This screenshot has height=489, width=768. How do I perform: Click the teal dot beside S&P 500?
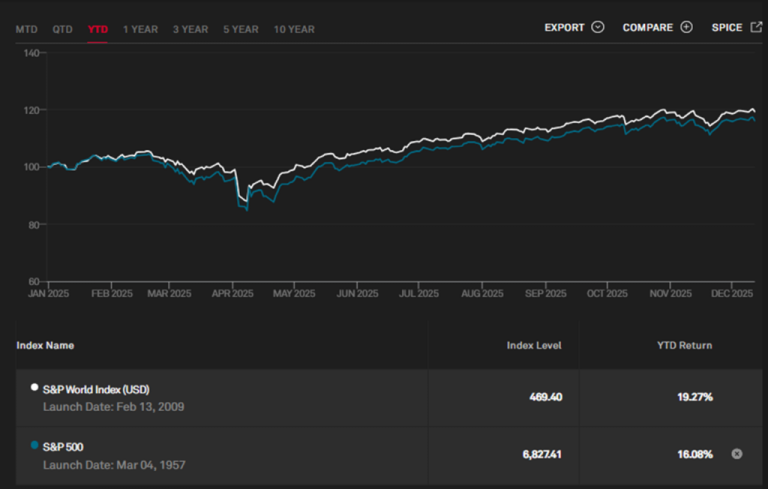tap(35, 445)
